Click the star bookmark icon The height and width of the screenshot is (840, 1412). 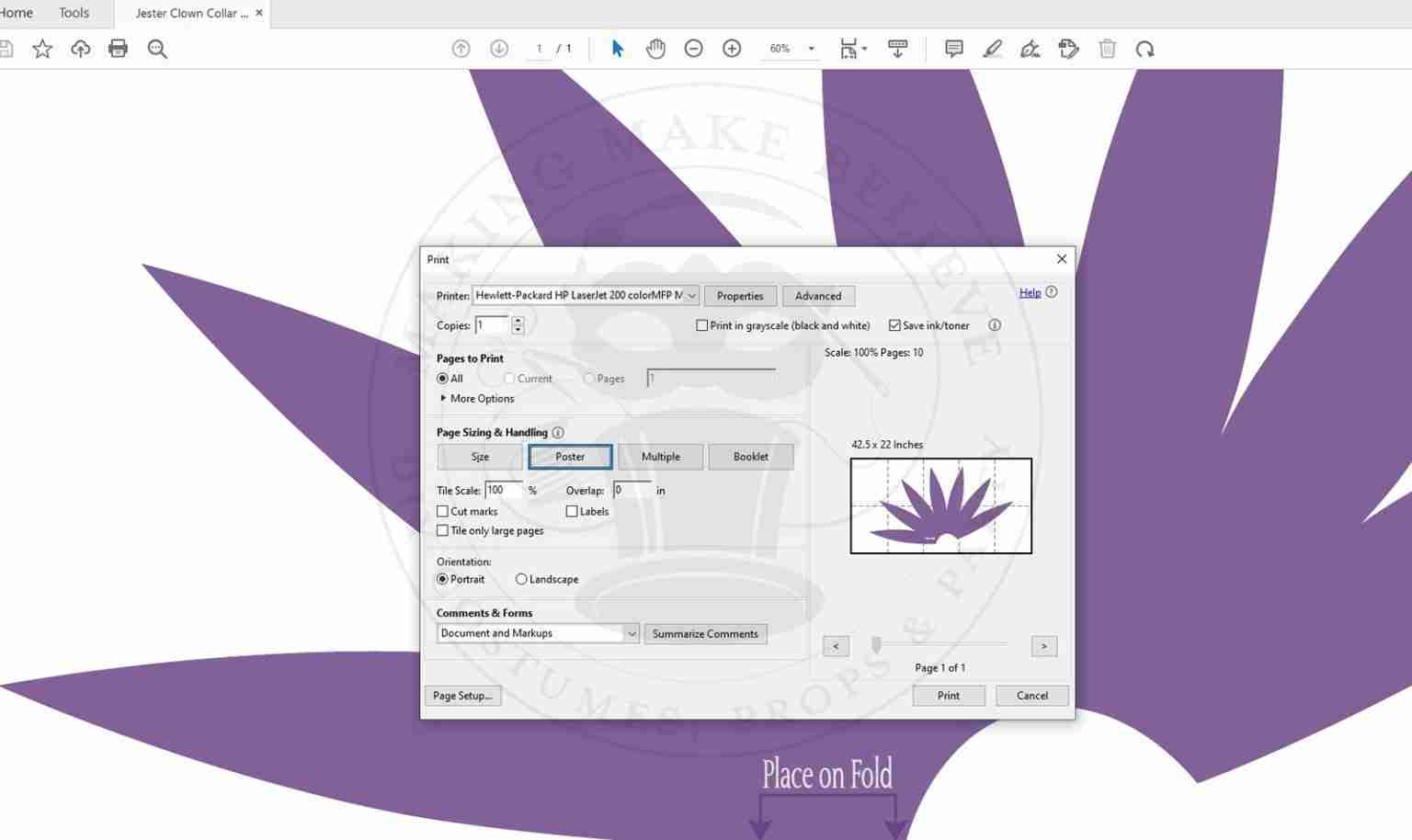click(42, 49)
